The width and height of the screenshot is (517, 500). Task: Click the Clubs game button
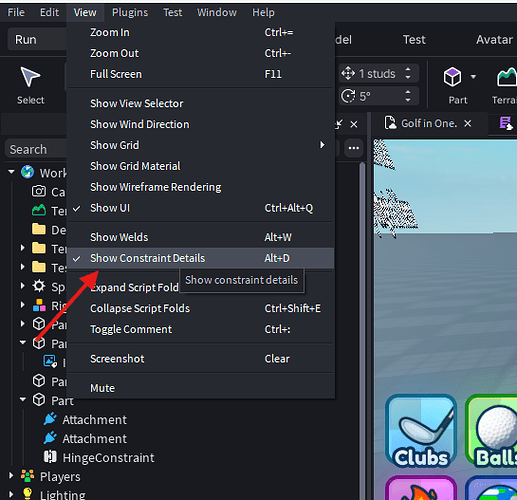point(421,431)
